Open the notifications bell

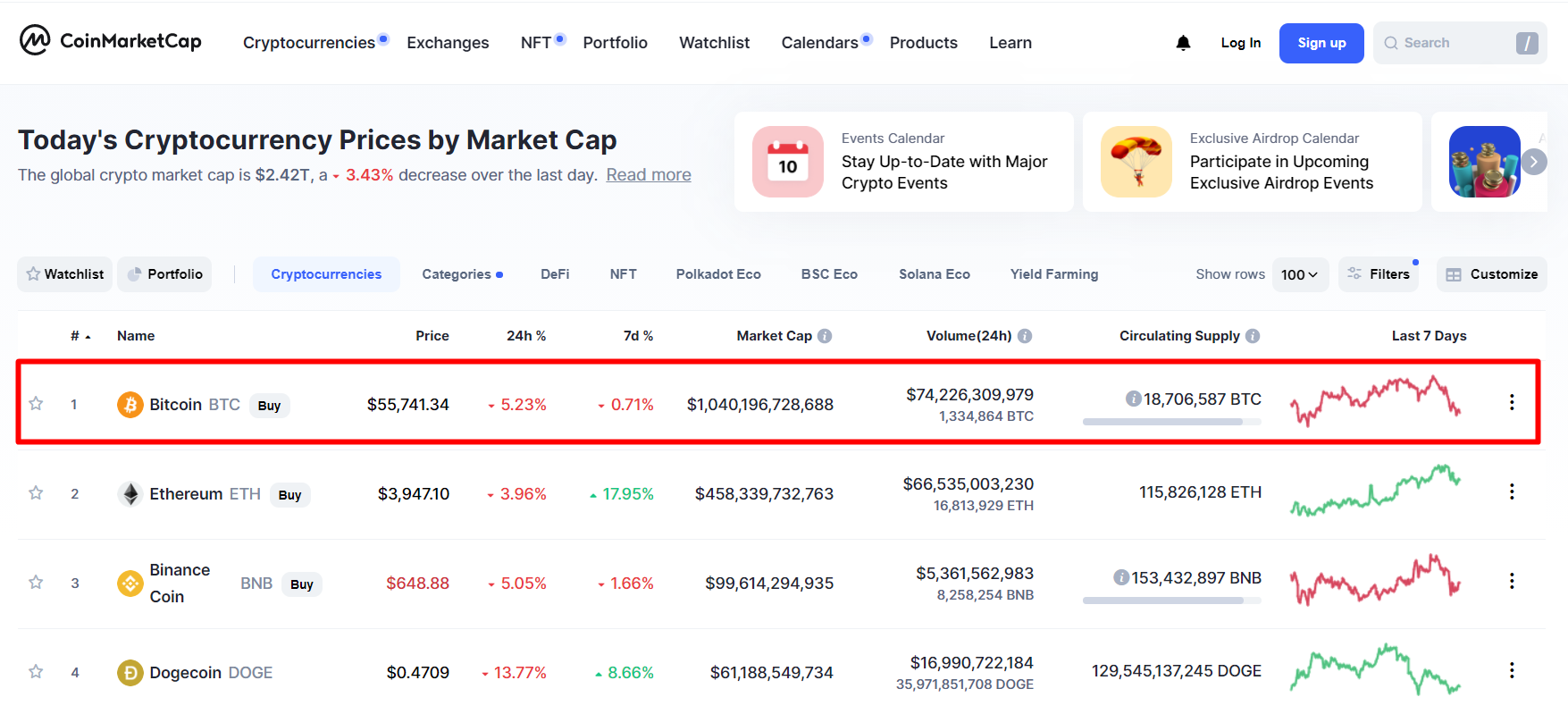pyautogui.click(x=1183, y=43)
